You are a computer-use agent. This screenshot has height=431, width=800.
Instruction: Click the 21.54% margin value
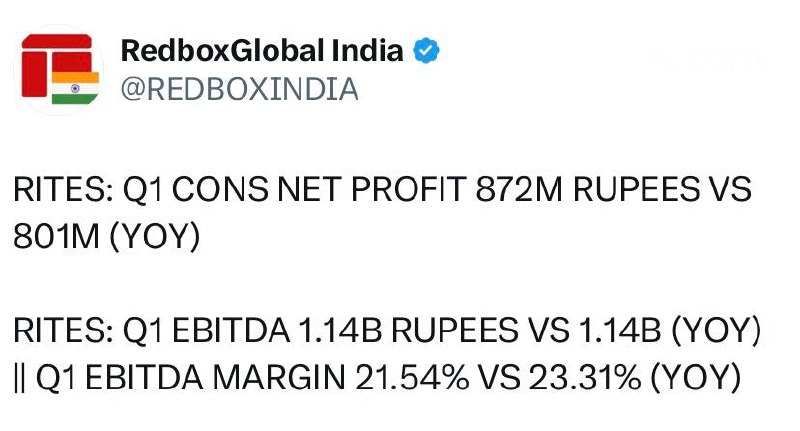412,378
